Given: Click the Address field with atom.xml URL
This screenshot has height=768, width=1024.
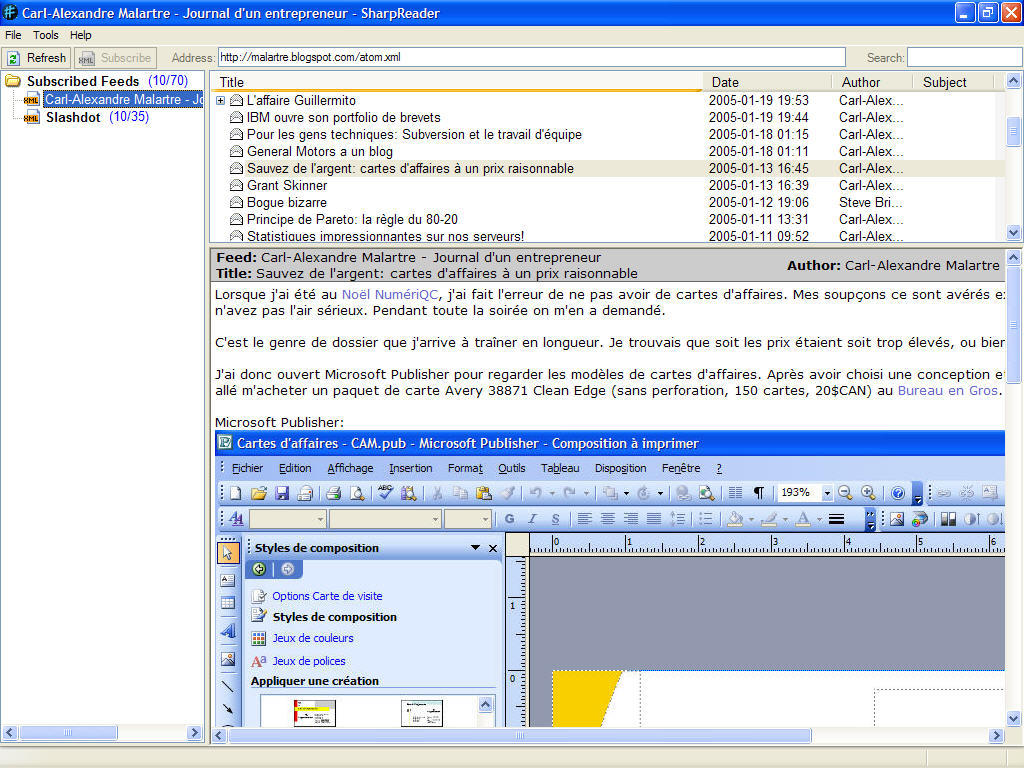Looking at the screenshot, I should coord(531,57).
